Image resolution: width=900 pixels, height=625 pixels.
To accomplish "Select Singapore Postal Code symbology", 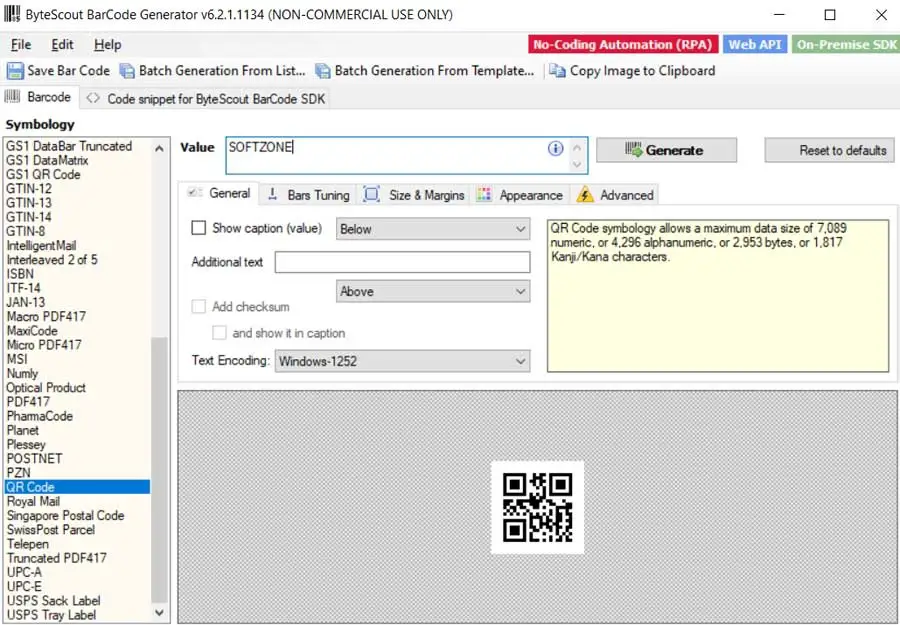I will [x=65, y=515].
